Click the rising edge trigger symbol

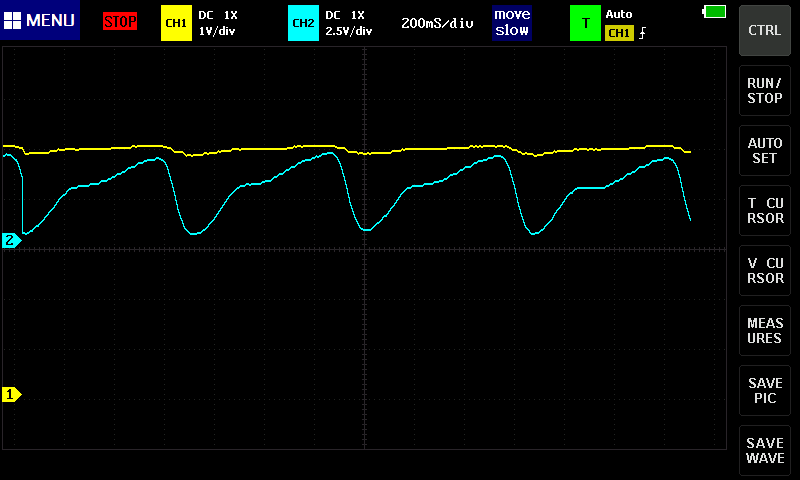pos(642,33)
